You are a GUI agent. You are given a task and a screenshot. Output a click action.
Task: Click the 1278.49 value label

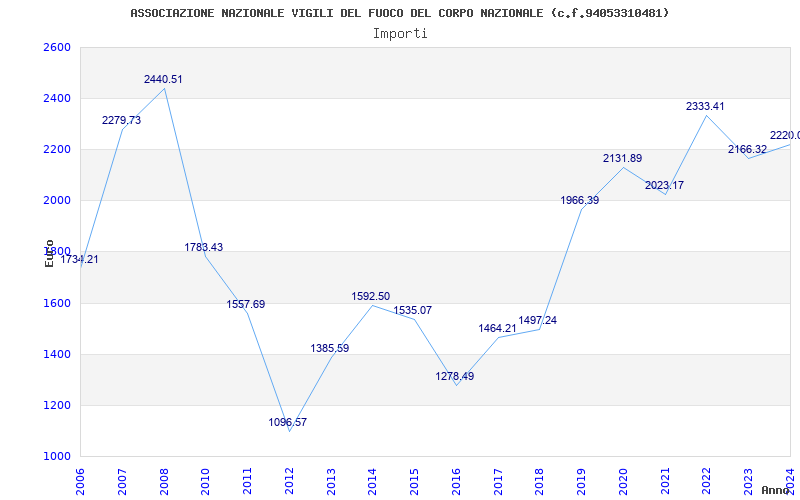(455, 377)
